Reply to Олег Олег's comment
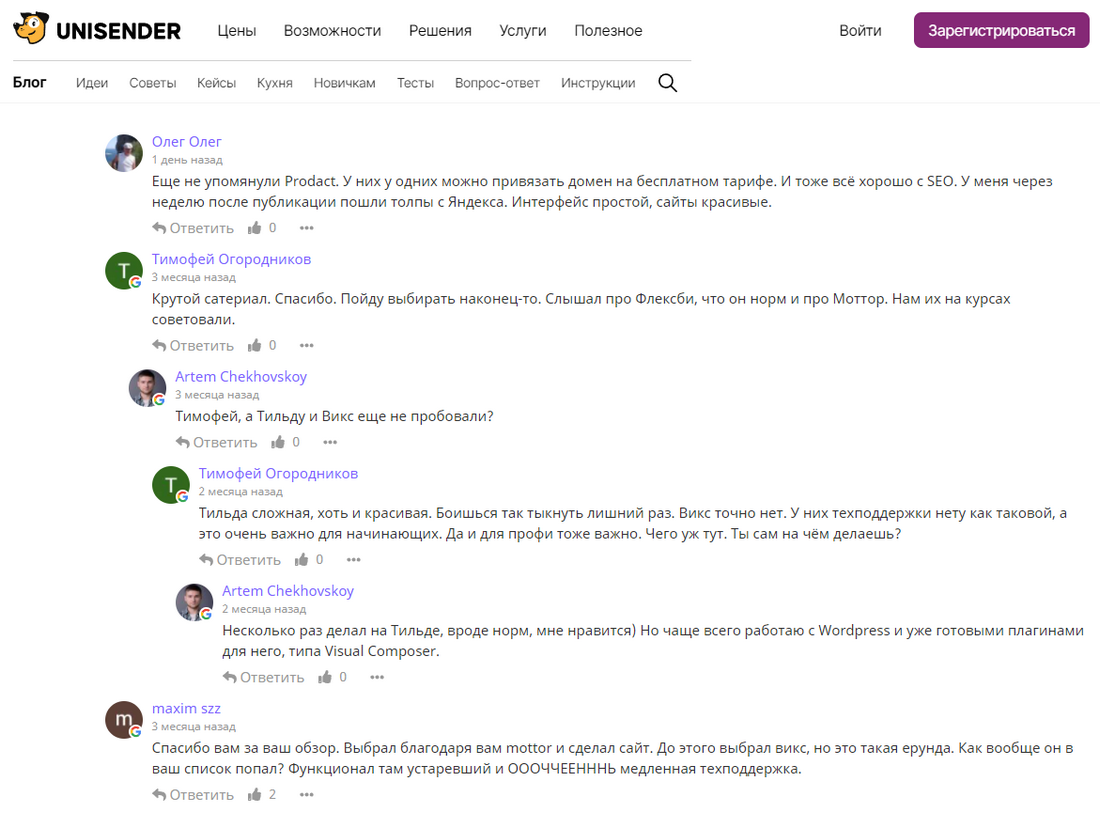 193,228
